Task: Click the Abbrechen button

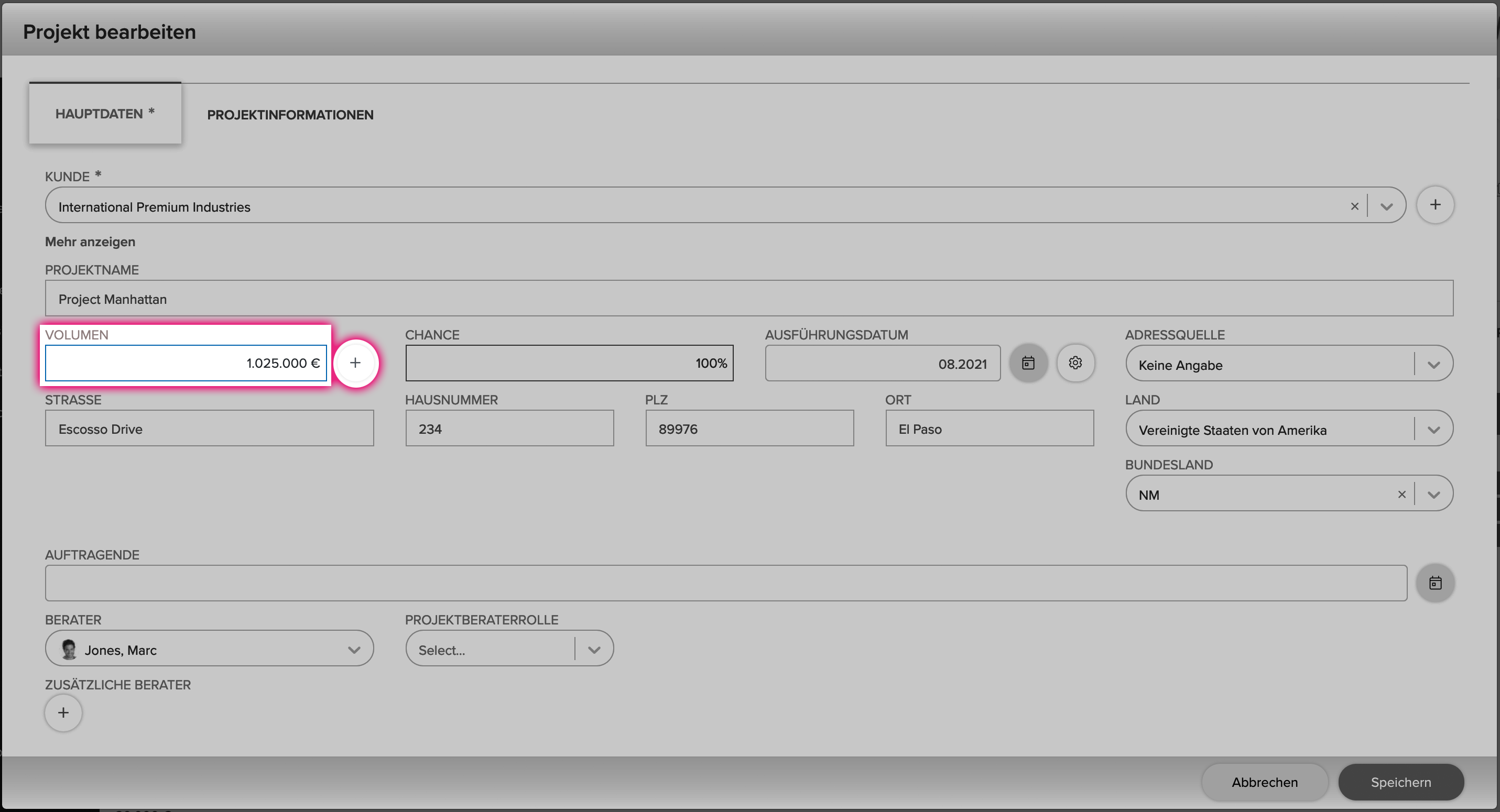Action: pyautogui.click(x=1264, y=782)
